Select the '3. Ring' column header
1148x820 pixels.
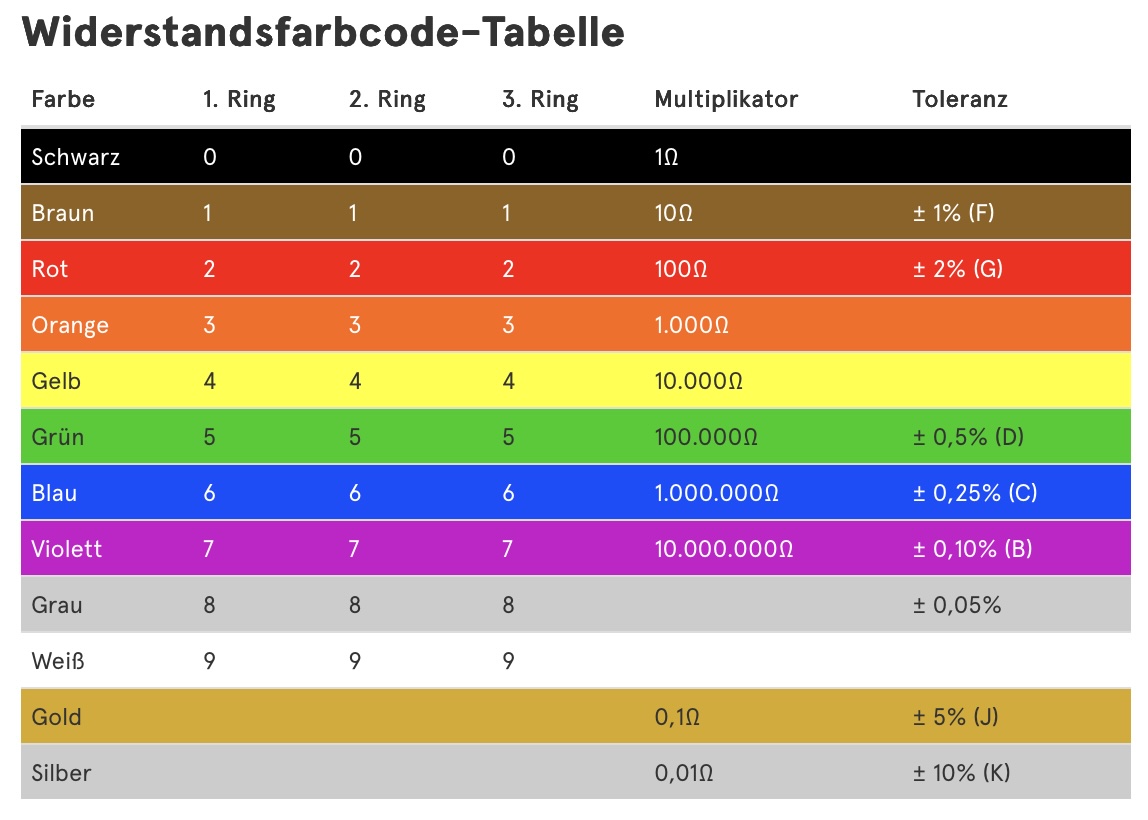pos(540,99)
